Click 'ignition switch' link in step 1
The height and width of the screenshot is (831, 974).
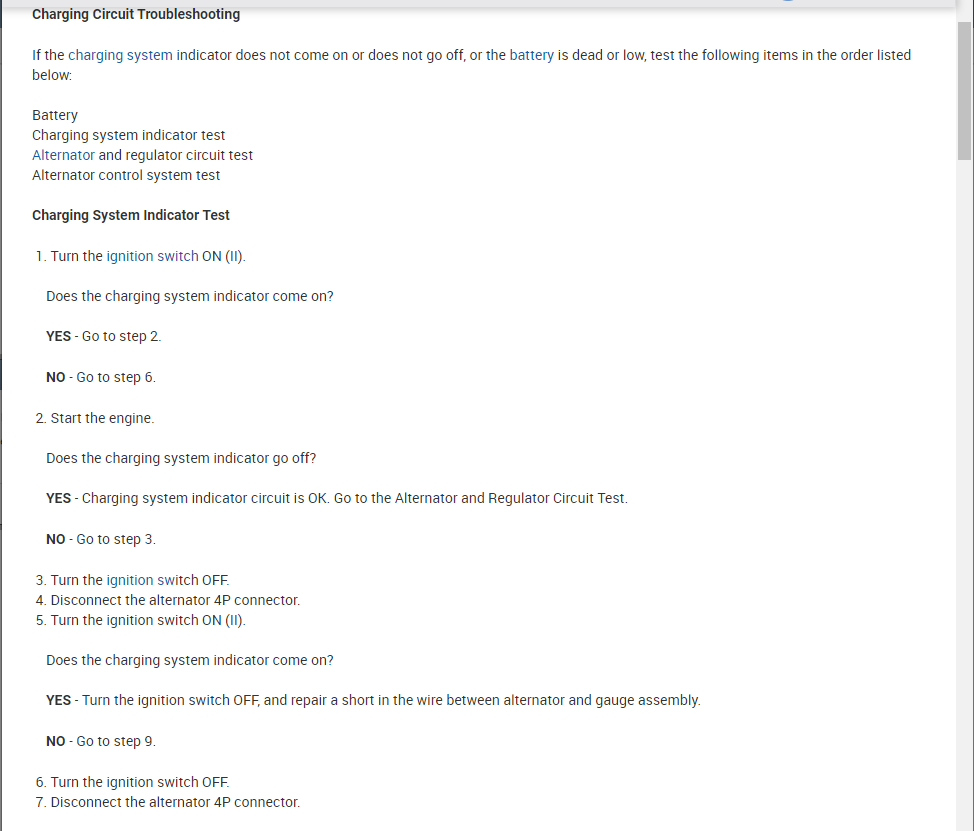152,256
